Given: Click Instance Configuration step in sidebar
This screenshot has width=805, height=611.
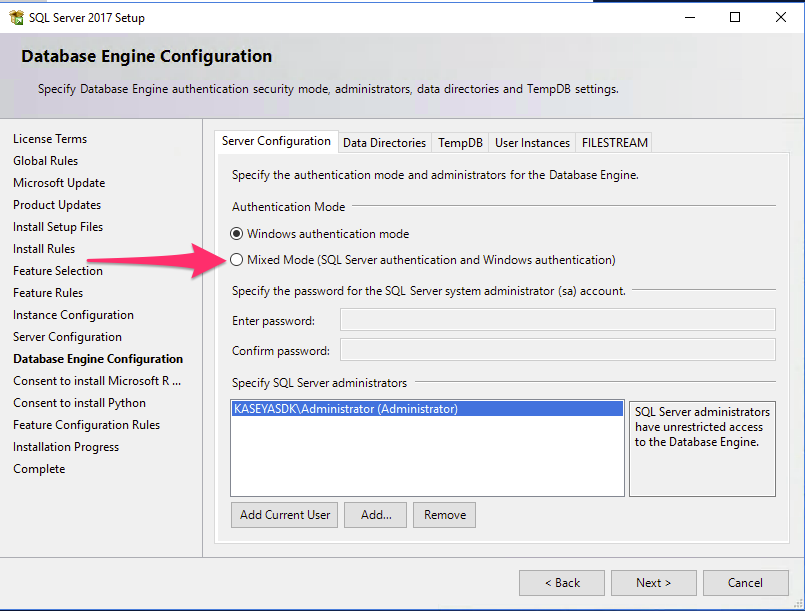Looking at the screenshot, I should coord(73,315).
